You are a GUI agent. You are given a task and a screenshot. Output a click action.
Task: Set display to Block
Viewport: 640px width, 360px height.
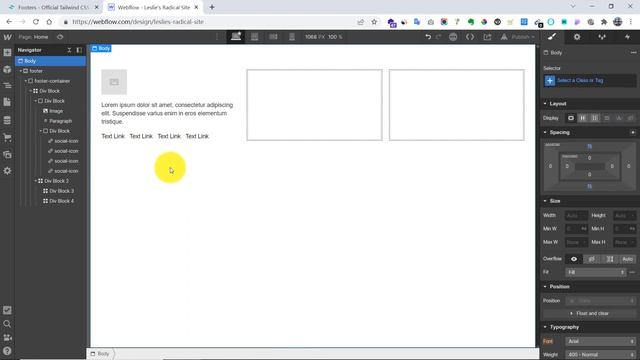pyautogui.click(x=571, y=118)
